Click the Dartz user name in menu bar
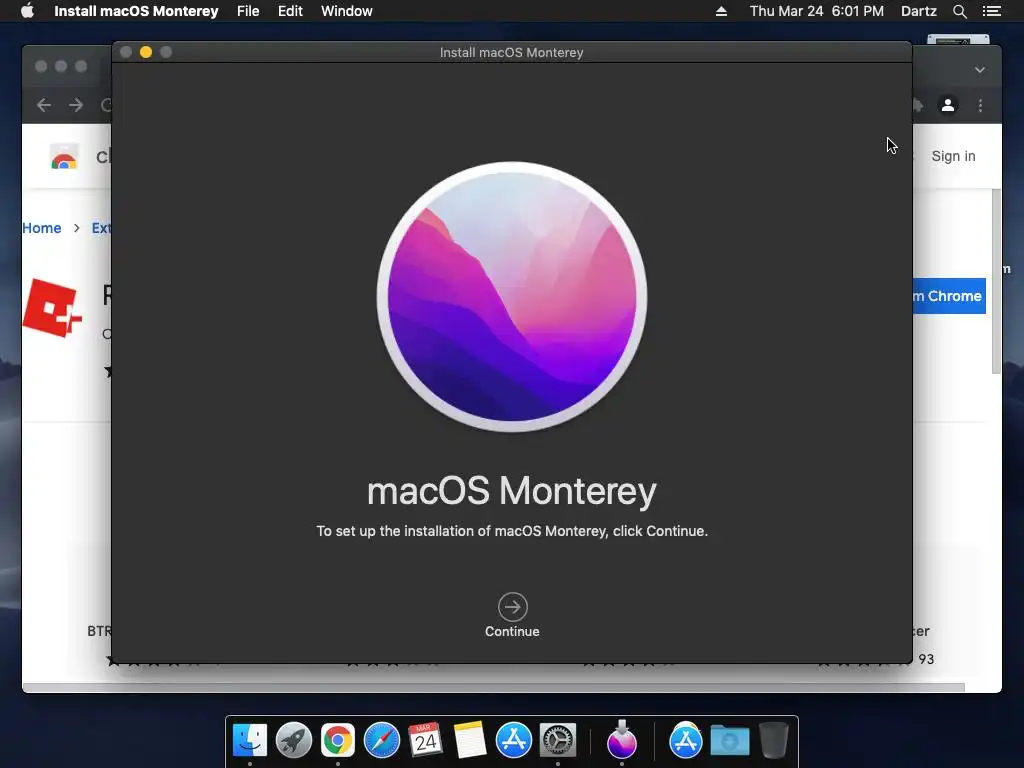This screenshot has height=768, width=1024. tap(919, 11)
